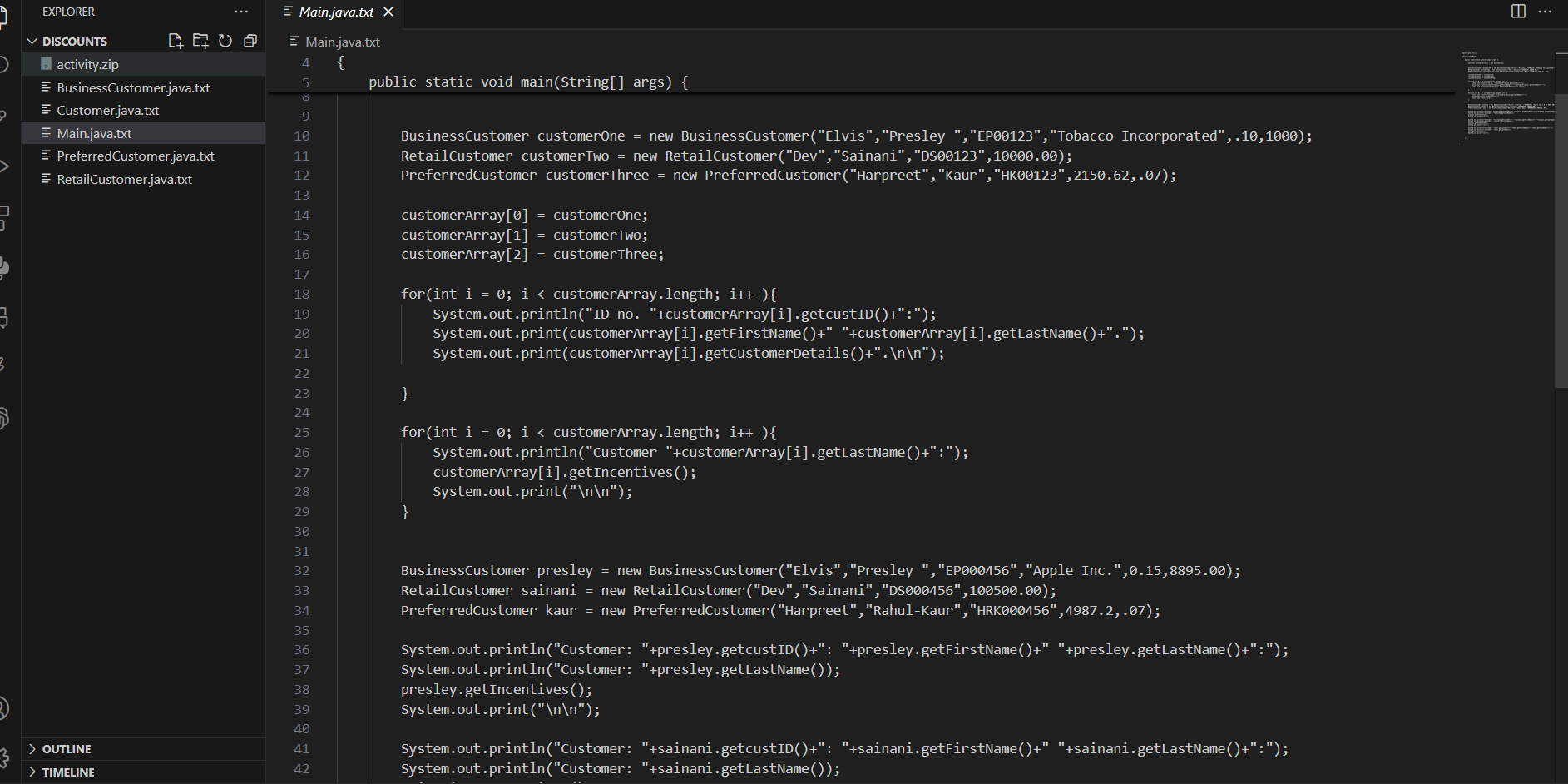Click the 'PreferredCustomer kaur' declaration line
1568x784 pixels.
click(x=781, y=610)
